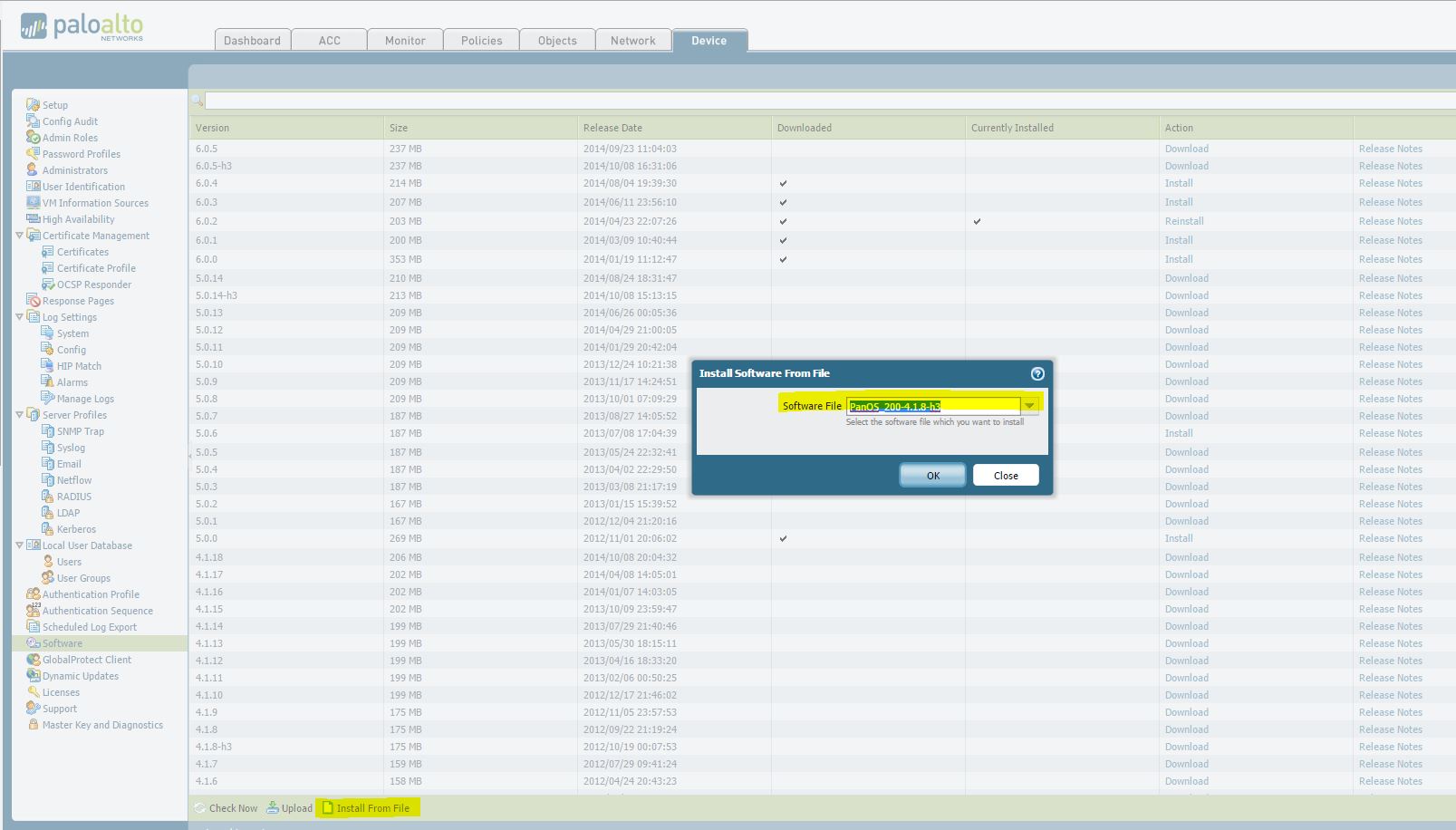The image size is (1456, 830).
Task: Open the User Identification icon
Action: point(33,187)
